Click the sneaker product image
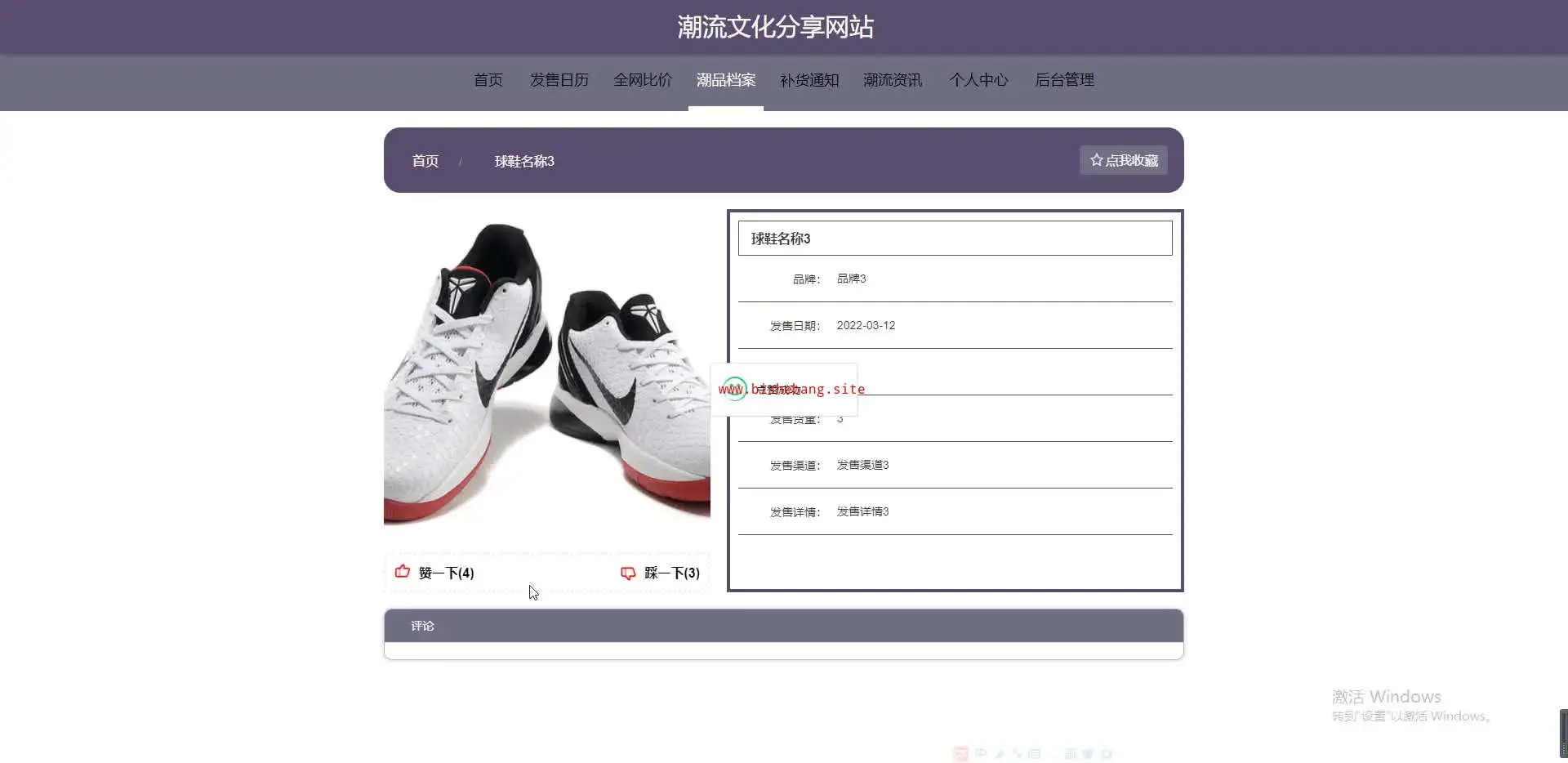Image resolution: width=1568 pixels, height=763 pixels. (x=547, y=373)
